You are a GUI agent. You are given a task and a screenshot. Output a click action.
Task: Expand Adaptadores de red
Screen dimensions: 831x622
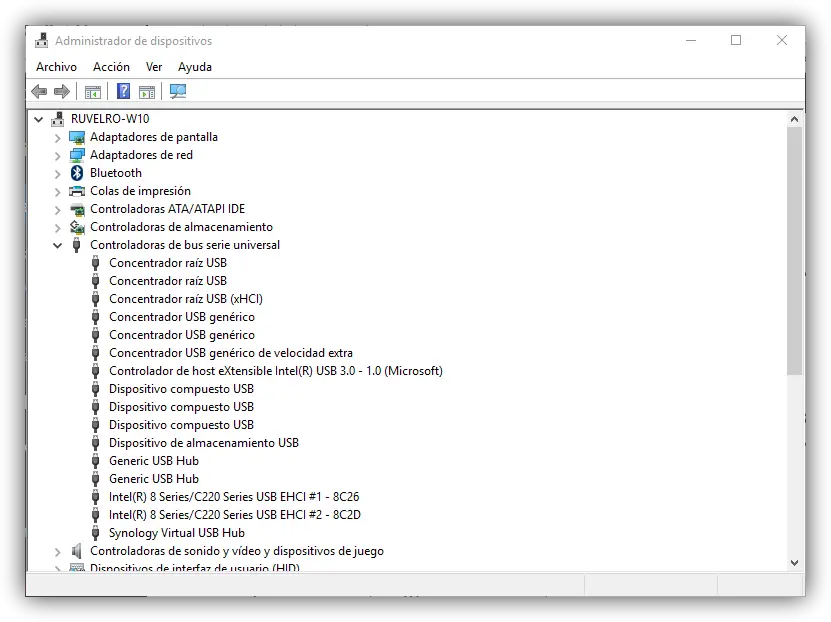58,156
